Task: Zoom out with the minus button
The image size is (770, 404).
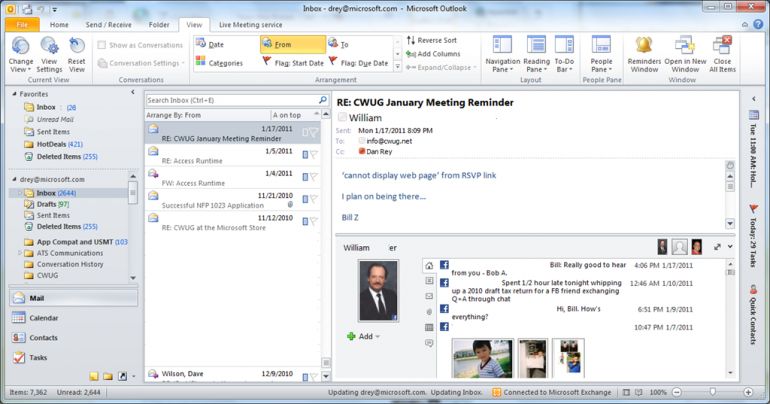Action: 677,392
